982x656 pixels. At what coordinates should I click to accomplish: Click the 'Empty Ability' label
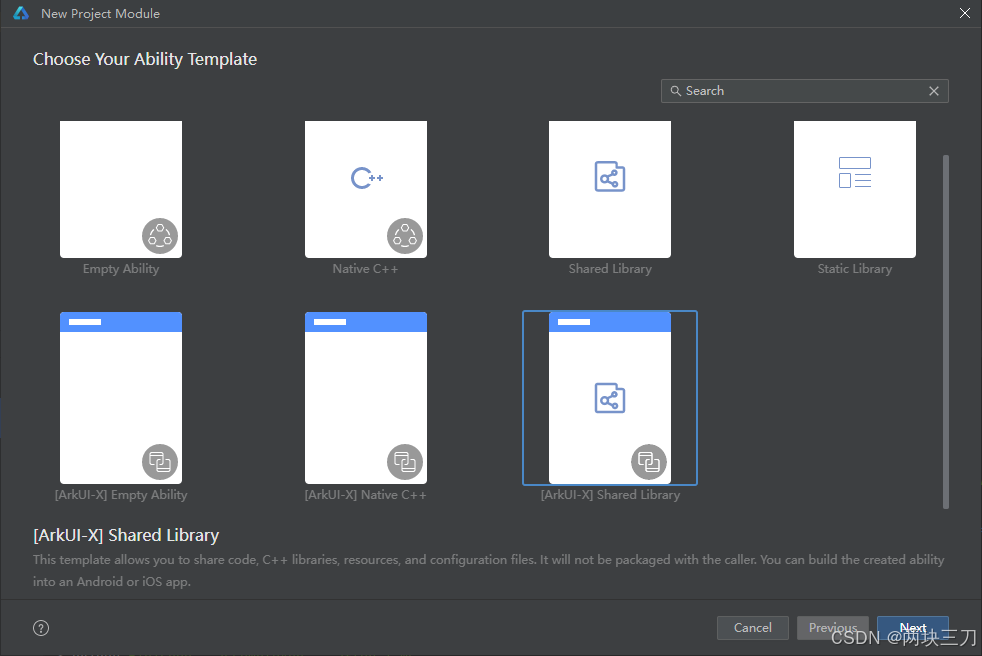121,269
